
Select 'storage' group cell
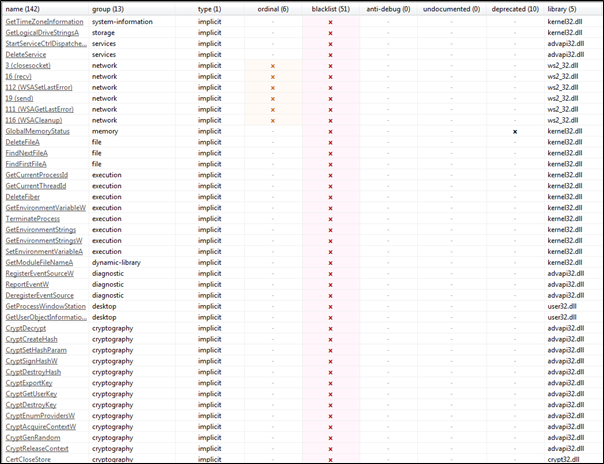click(x=103, y=33)
